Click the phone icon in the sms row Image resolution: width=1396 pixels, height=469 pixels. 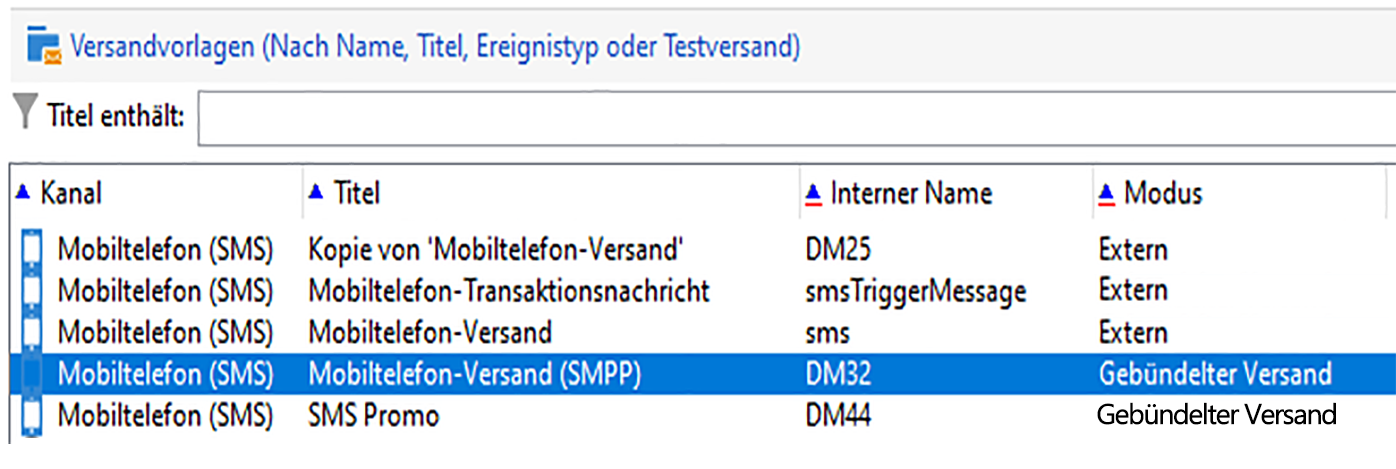[33, 332]
